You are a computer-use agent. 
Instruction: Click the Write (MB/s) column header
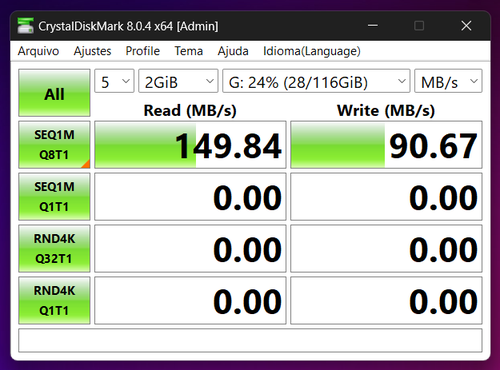386,110
